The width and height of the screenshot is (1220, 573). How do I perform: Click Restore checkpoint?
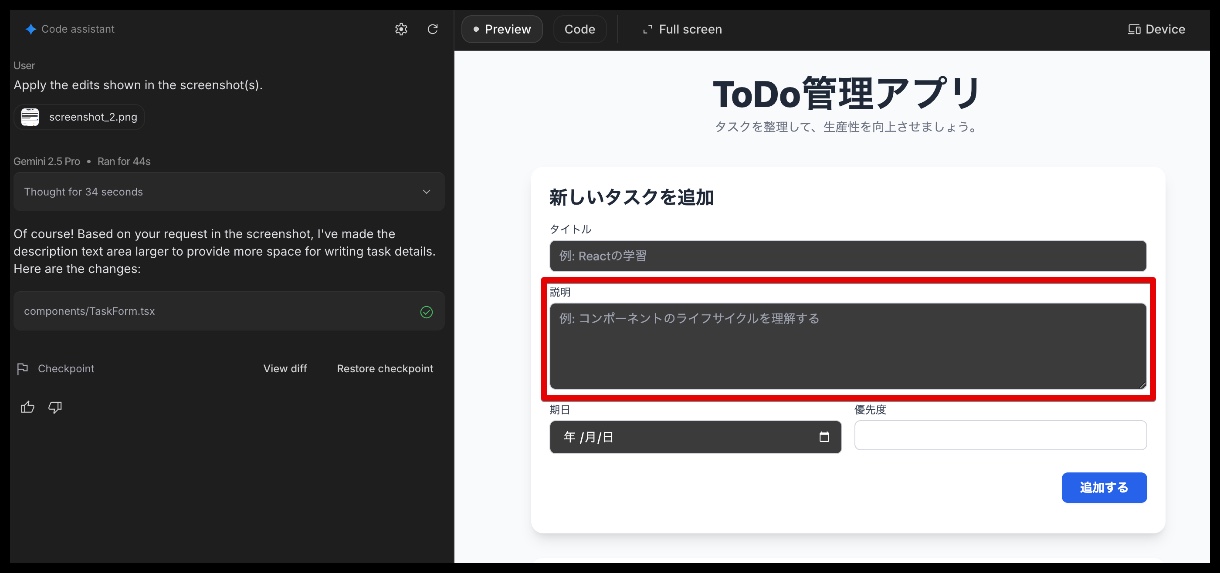pyautogui.click(x=385, y=369)
